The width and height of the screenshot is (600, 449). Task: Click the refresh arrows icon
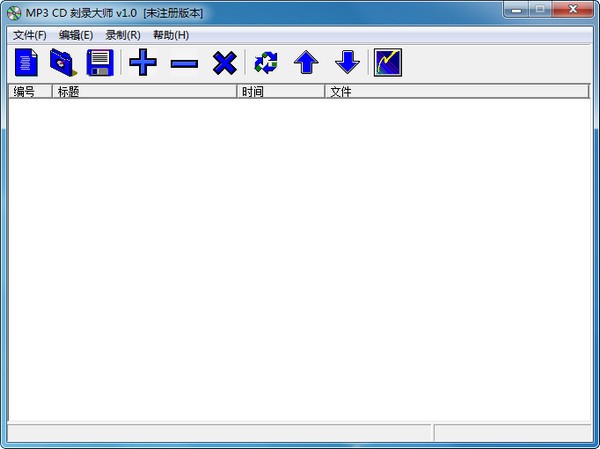266,63
